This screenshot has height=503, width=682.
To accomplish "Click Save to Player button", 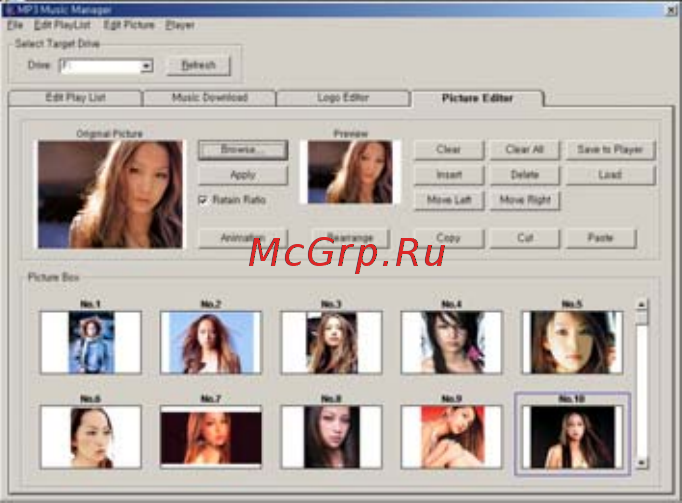I will coord(610,150).
